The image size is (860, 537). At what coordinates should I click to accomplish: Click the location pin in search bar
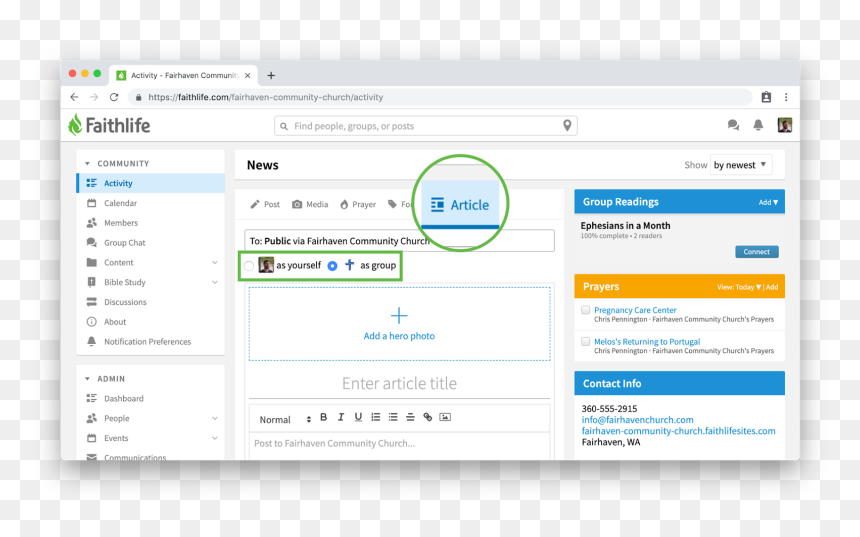point(567,126)
